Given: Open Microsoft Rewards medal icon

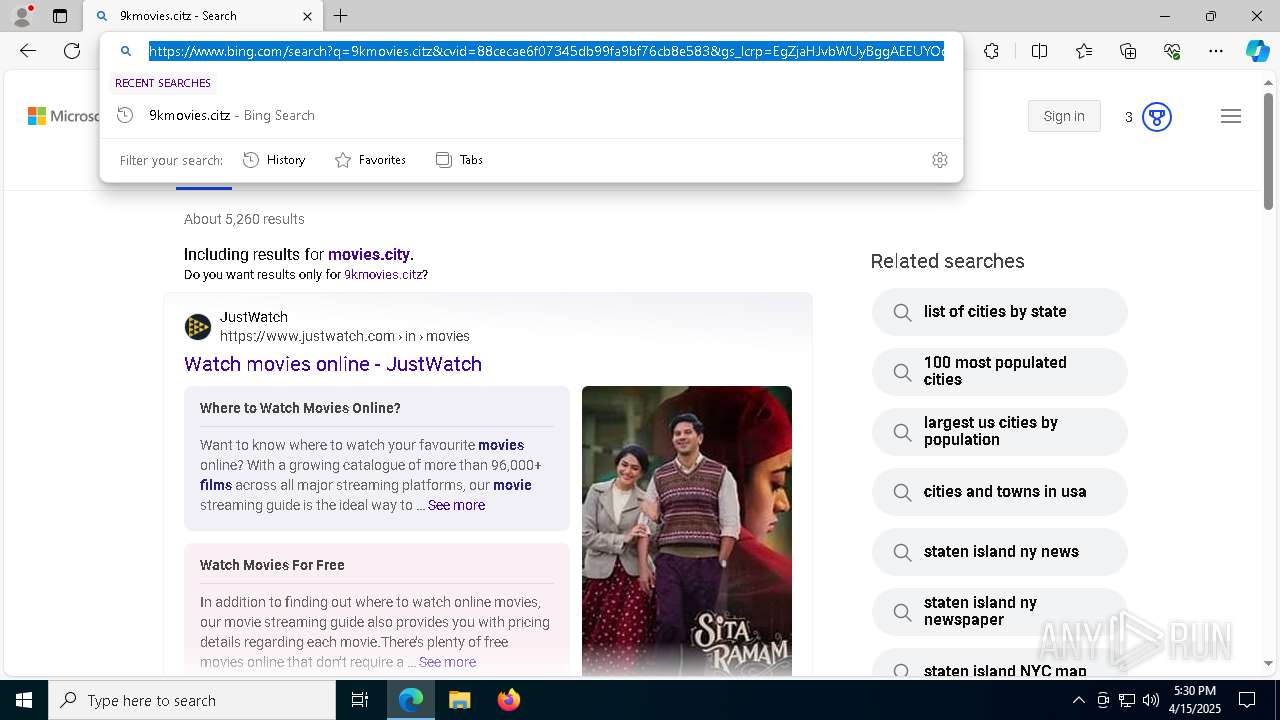Looking at the screenshot, I should 1157,117.
